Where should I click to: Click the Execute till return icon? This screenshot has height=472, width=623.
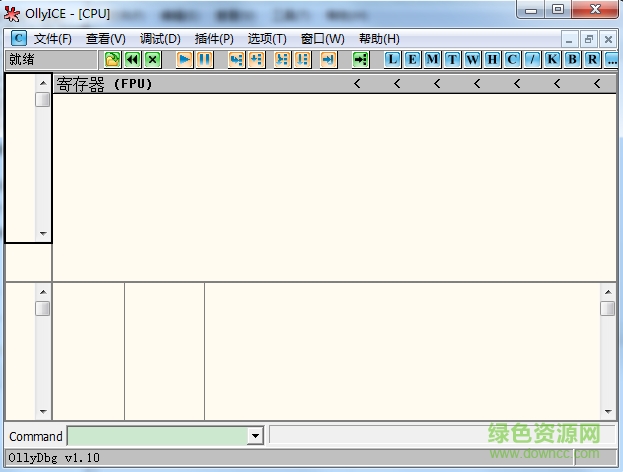coord(328,60)
